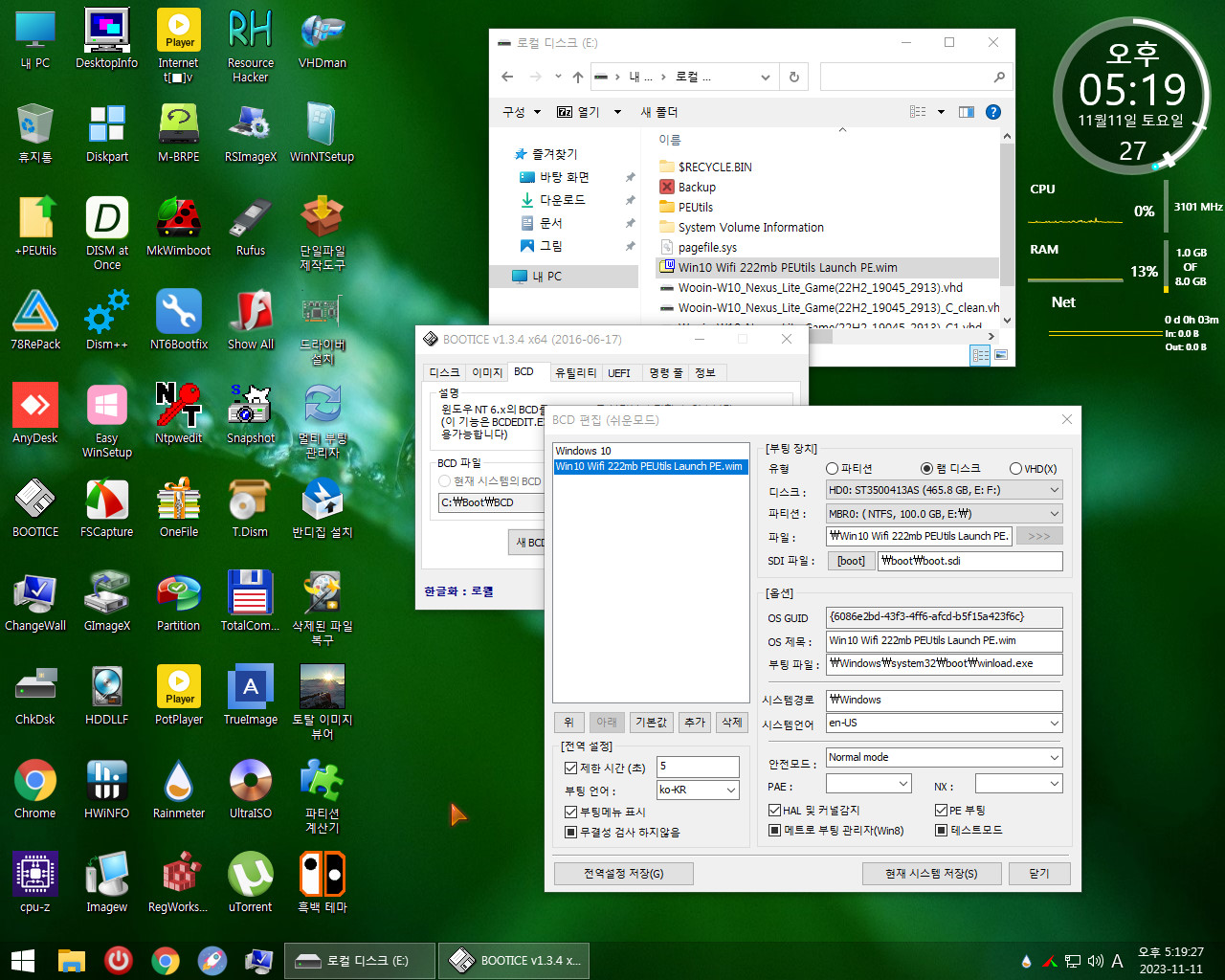Image resolution: width=1225 pixels, height=980 pixels.
Task: Switch to the 이미지 tab in BOOTICE
Action: 487,372
